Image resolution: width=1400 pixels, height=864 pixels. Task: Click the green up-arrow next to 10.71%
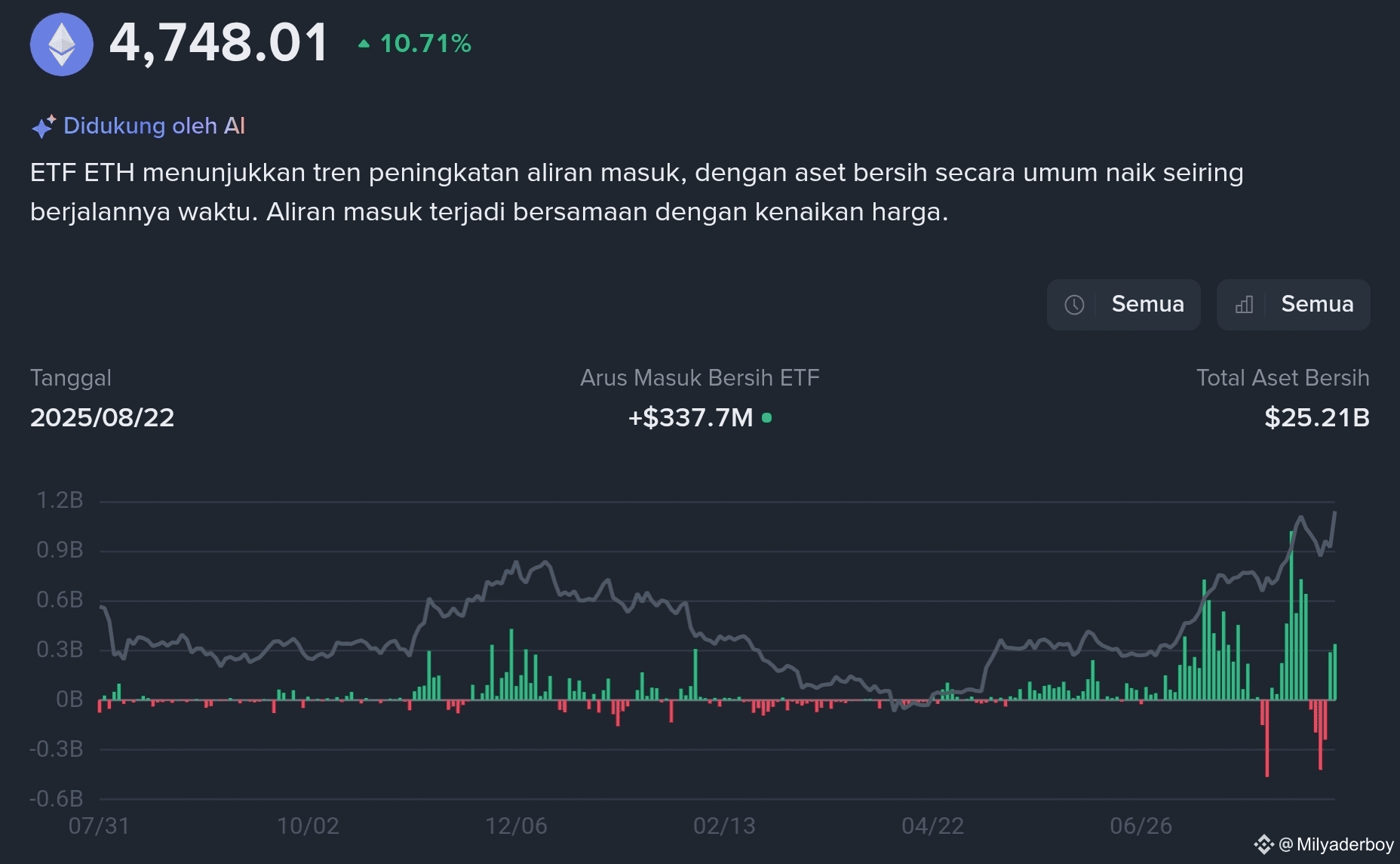tap(364, 44)
